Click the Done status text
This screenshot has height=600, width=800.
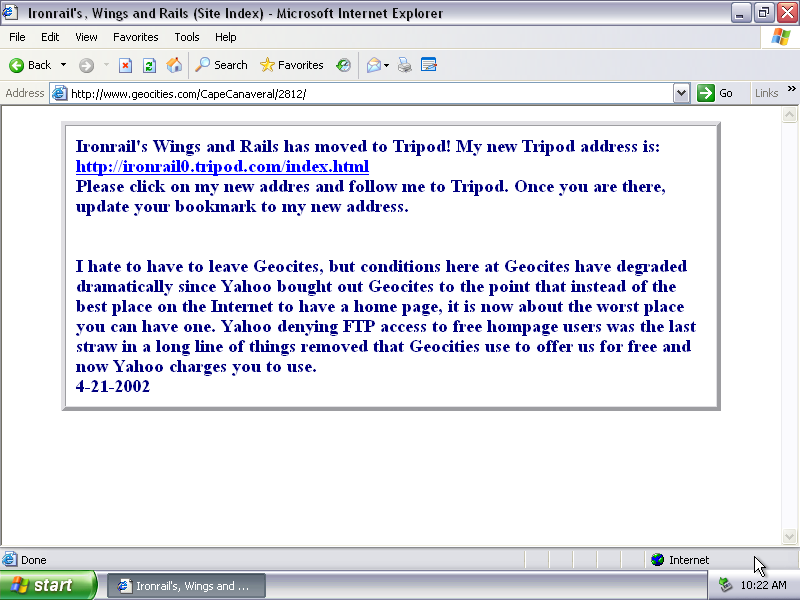pyautogui.click(x=34, y=560)
